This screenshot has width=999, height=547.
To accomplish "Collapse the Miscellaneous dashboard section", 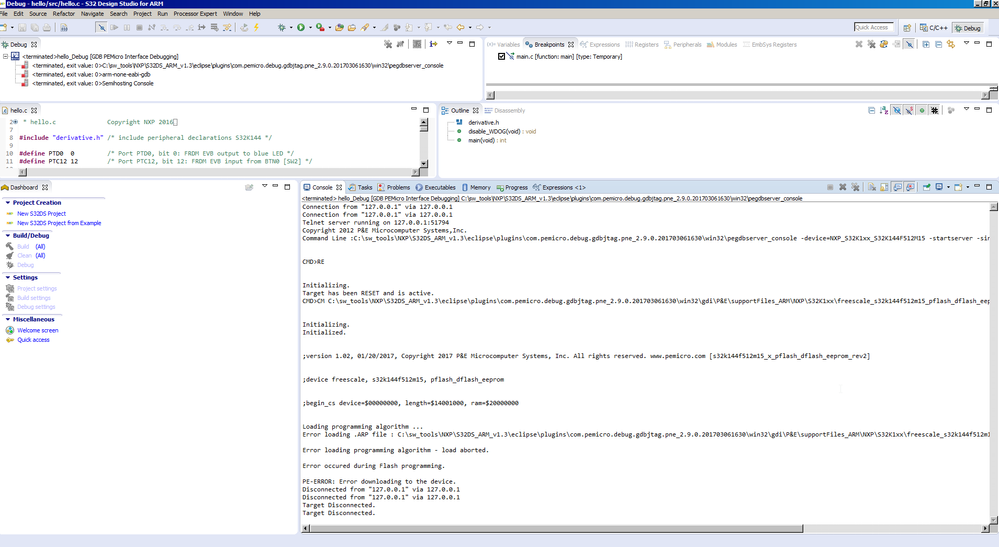I will (8, 319).
